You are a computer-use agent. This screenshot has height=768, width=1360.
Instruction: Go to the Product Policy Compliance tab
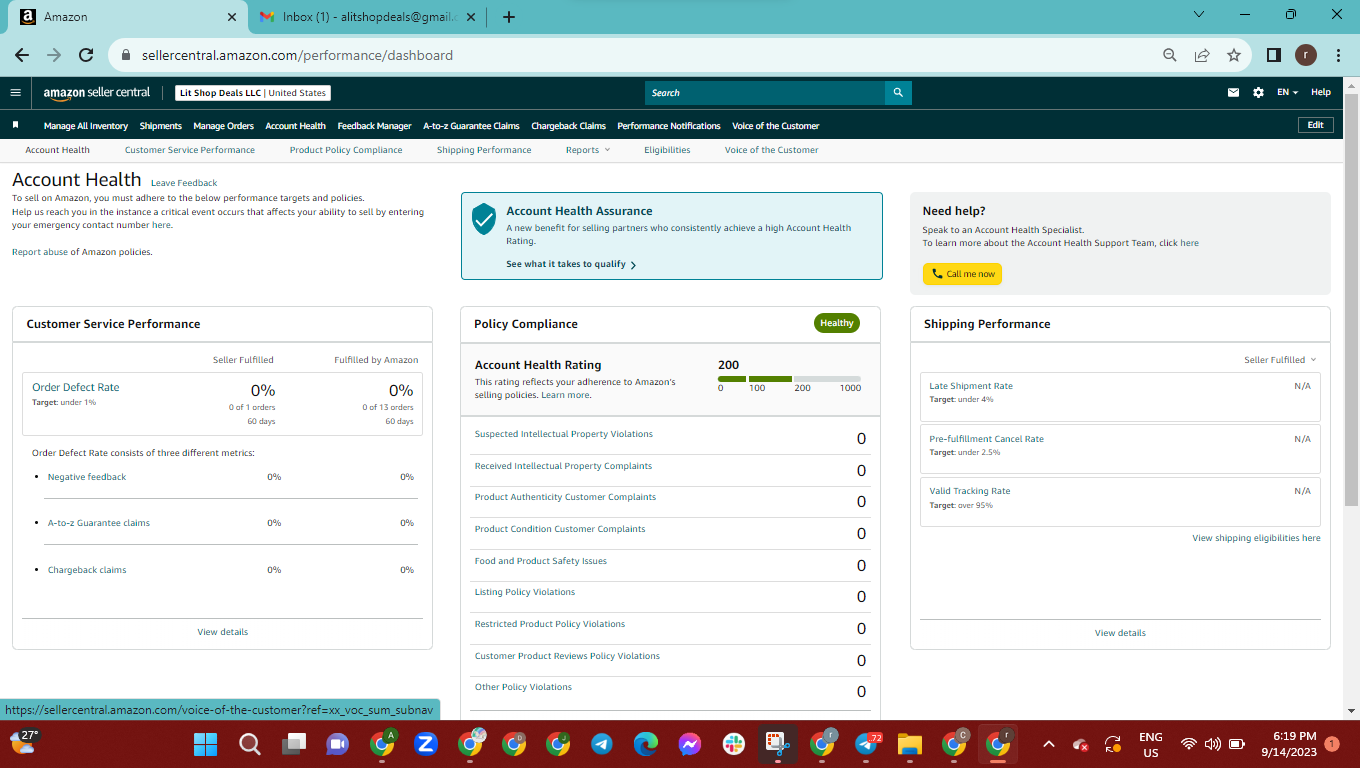pos(346,150)
